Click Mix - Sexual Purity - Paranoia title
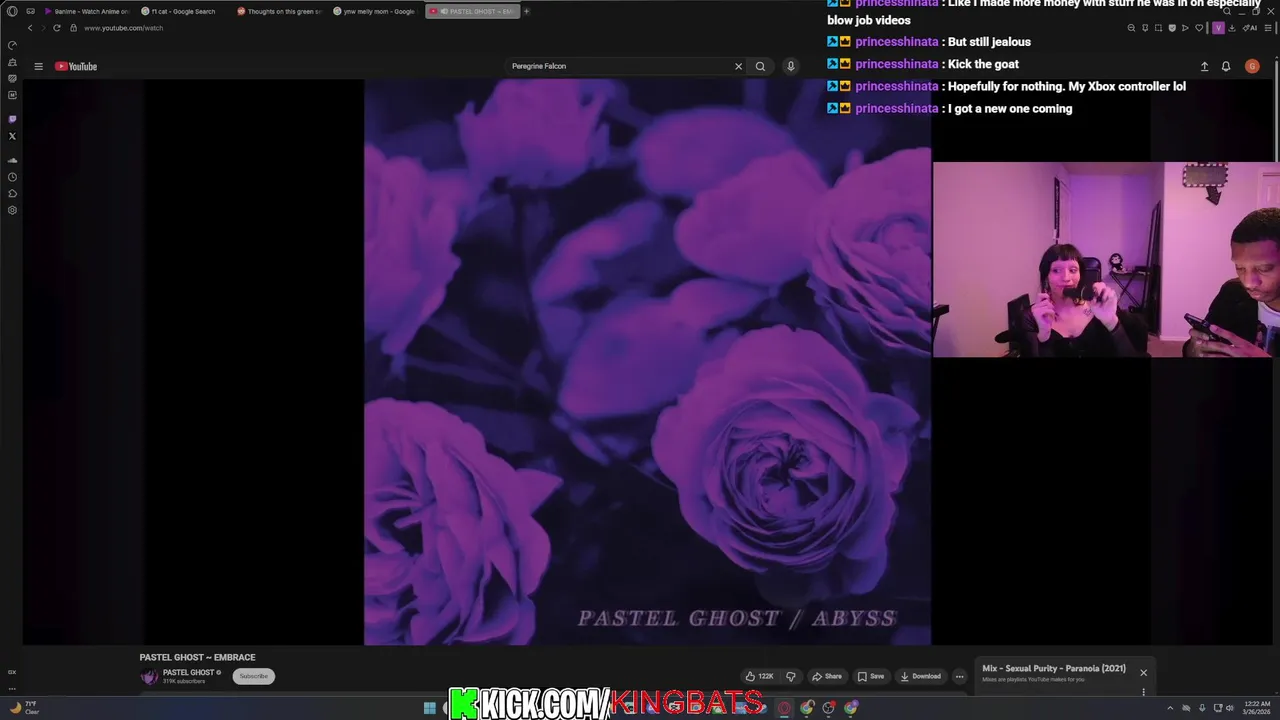 pos(1054,668)
